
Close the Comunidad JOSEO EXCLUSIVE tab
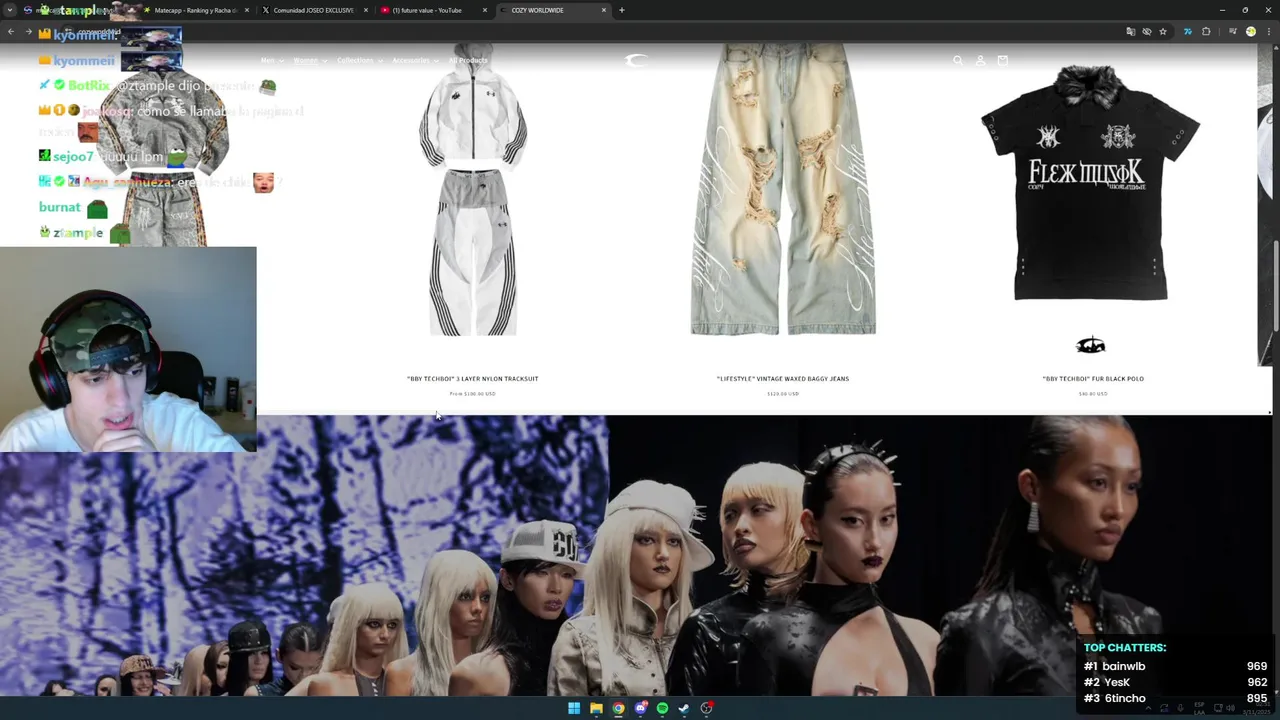[x=364, y=10]
